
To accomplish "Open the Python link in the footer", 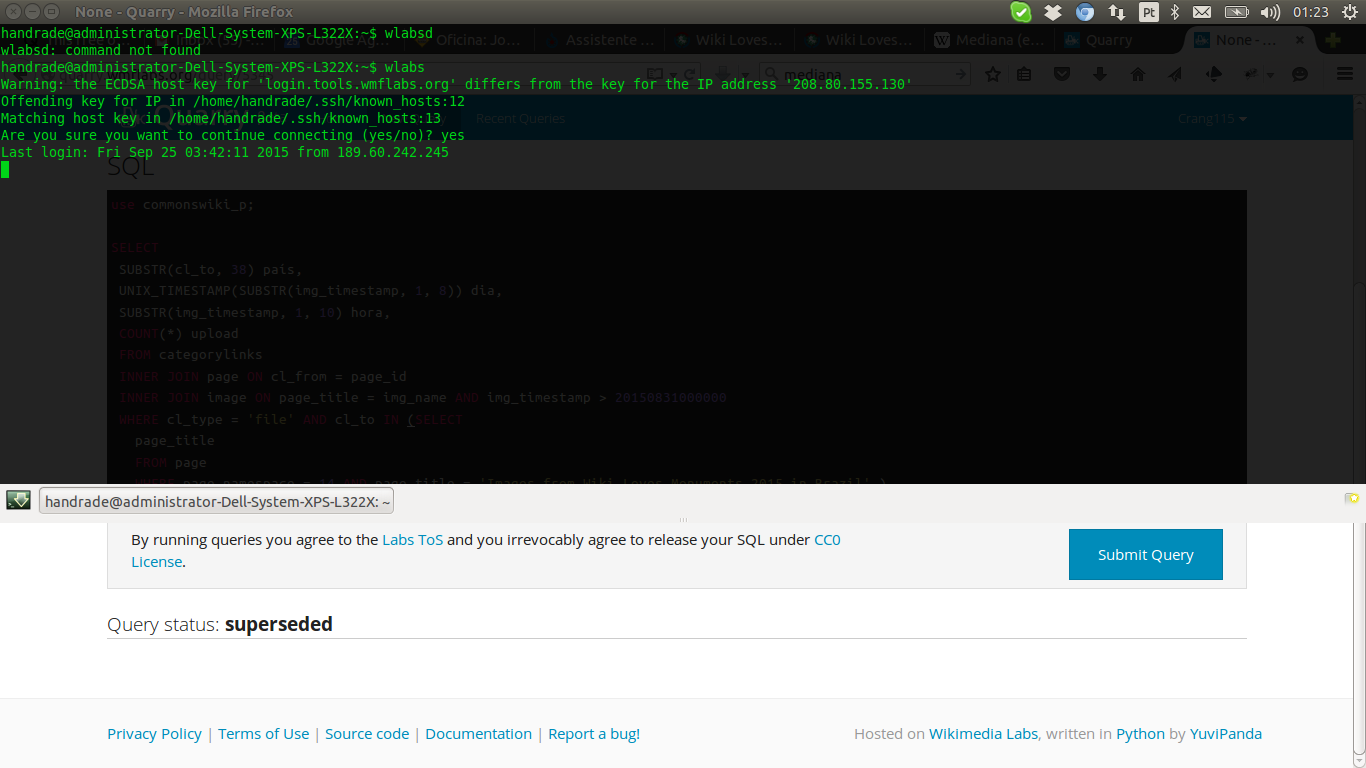I will pos(1141,734).
